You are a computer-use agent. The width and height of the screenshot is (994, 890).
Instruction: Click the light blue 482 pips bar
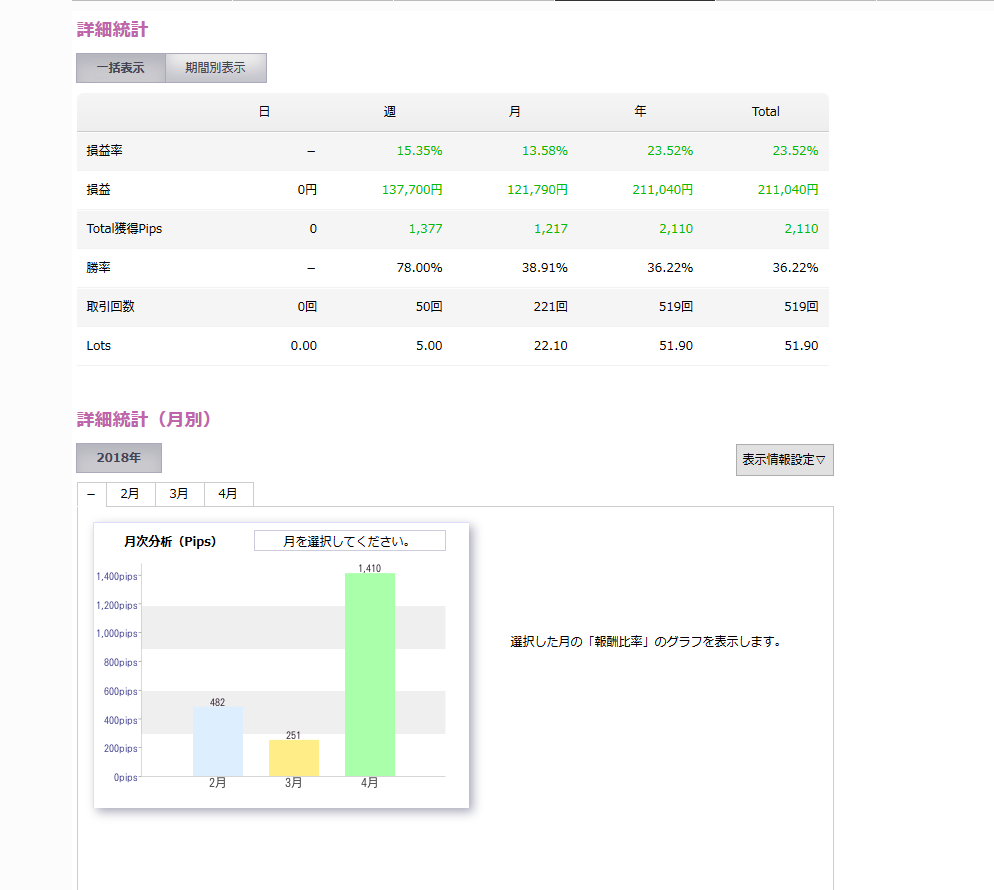point(218,741)
